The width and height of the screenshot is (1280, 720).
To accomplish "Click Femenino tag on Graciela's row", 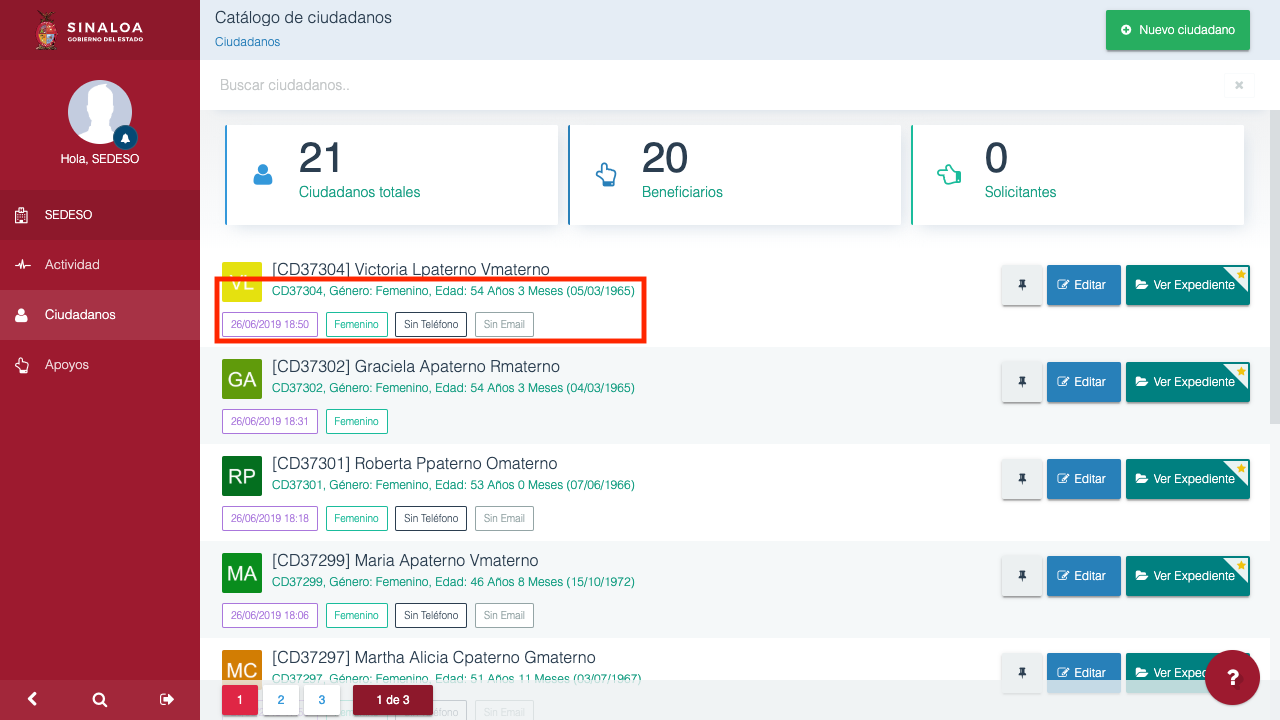I will [357, 421].
